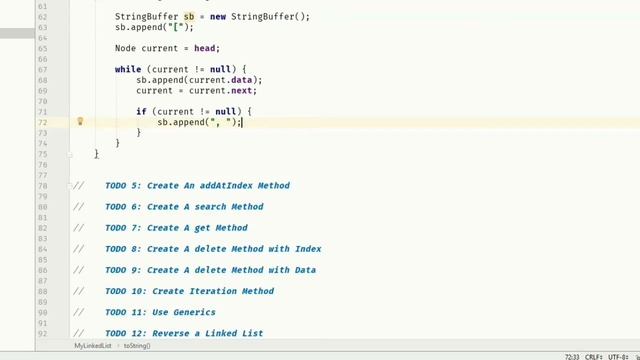Viewport: 640px width, 360px height.
Task: Select toString() in the breadcrumb bar
Action: [x=137, y=346]
